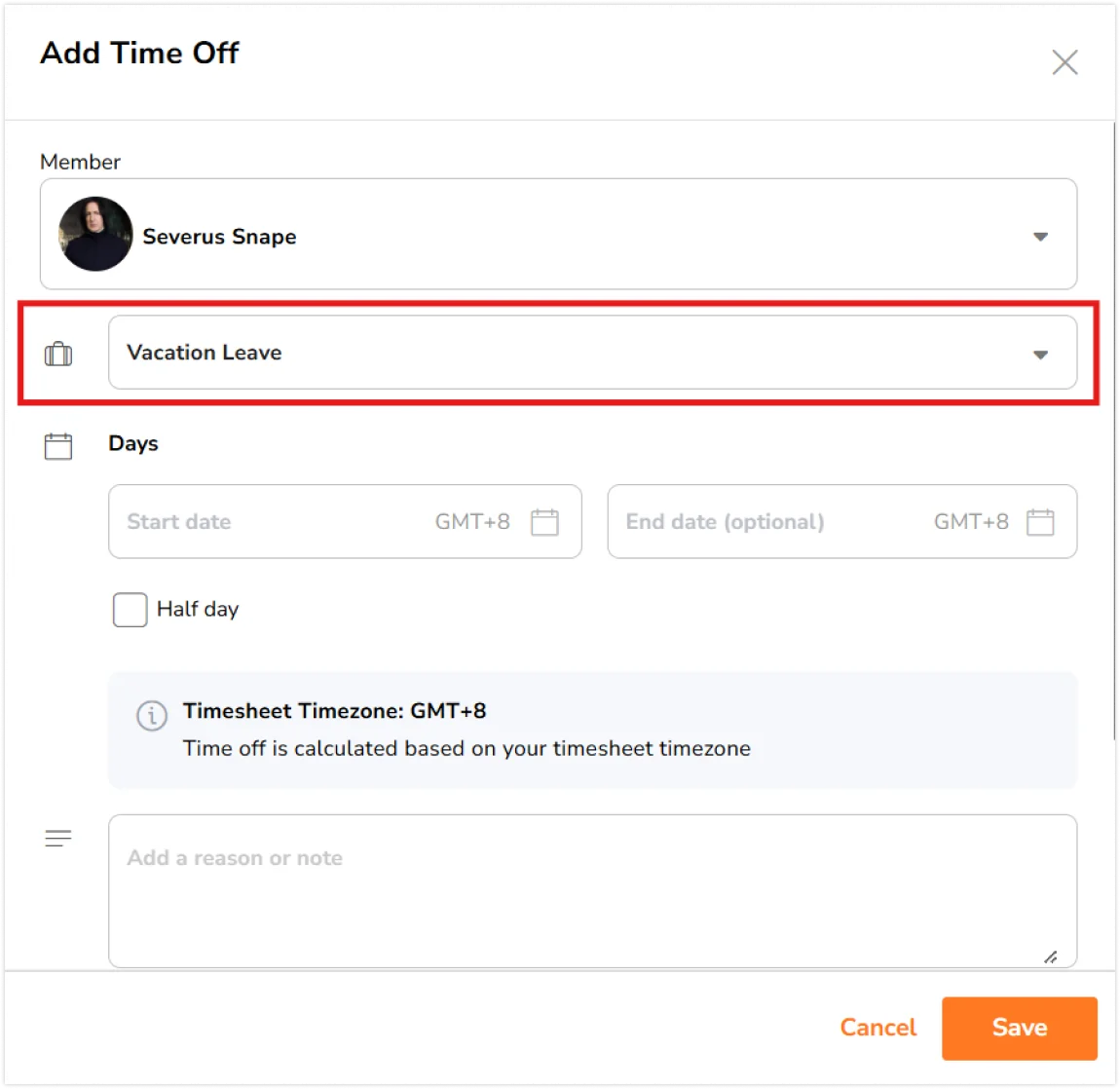Click the info icon near Timesheet Timezone
The image size is (1120, 1089).
151,716
